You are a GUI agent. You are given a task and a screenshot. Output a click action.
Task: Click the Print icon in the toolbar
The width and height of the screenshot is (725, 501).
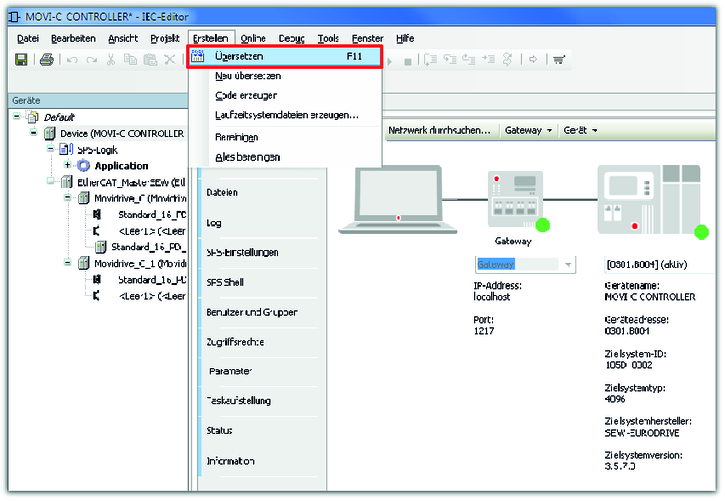click(47, 60)
